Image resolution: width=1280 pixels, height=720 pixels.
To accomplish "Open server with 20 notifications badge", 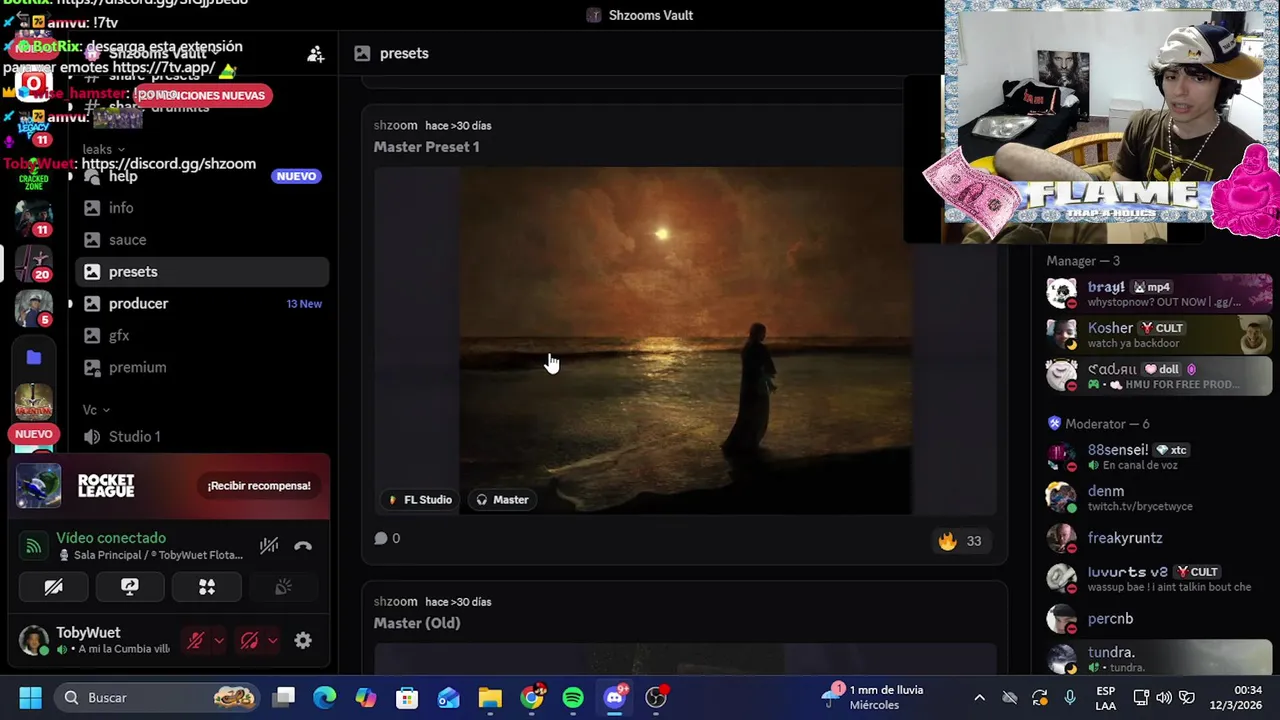I will pyautogui.click(x=33, y=264).
